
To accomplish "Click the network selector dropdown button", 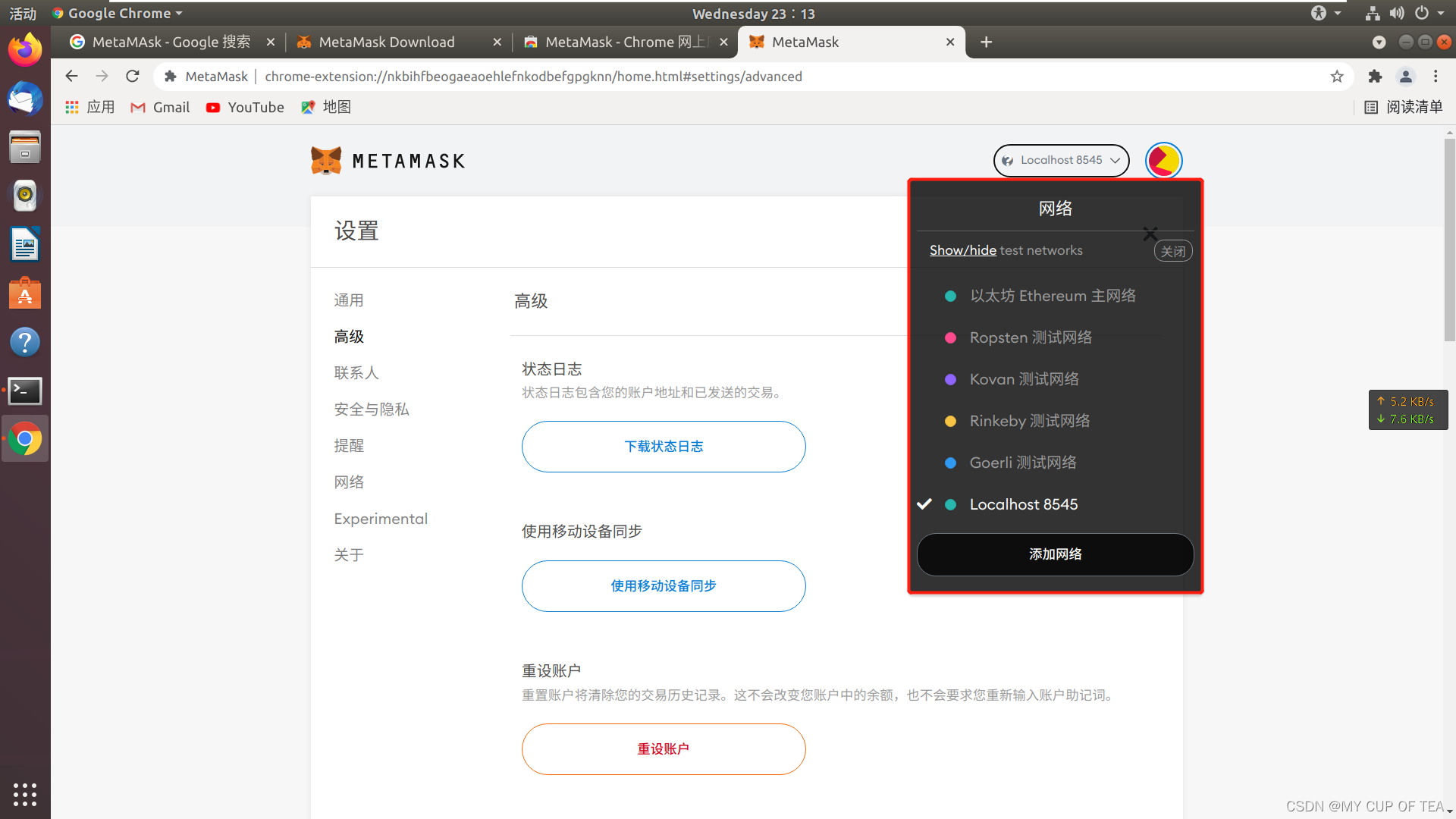I will [x=1060, y=160].
